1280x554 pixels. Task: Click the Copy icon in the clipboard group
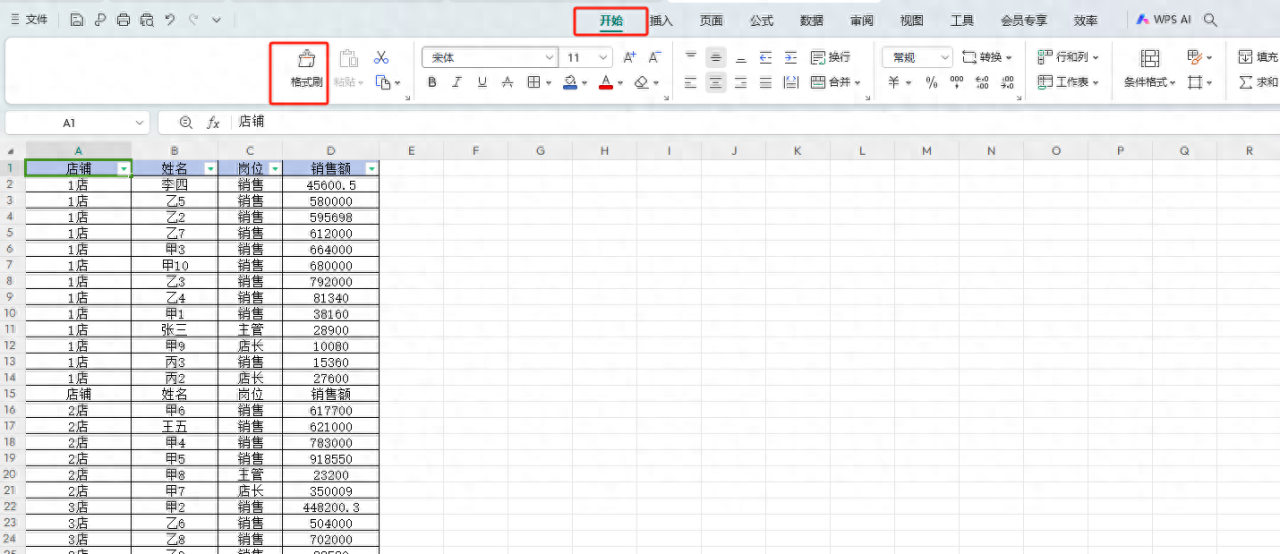[x=382, y=83]
